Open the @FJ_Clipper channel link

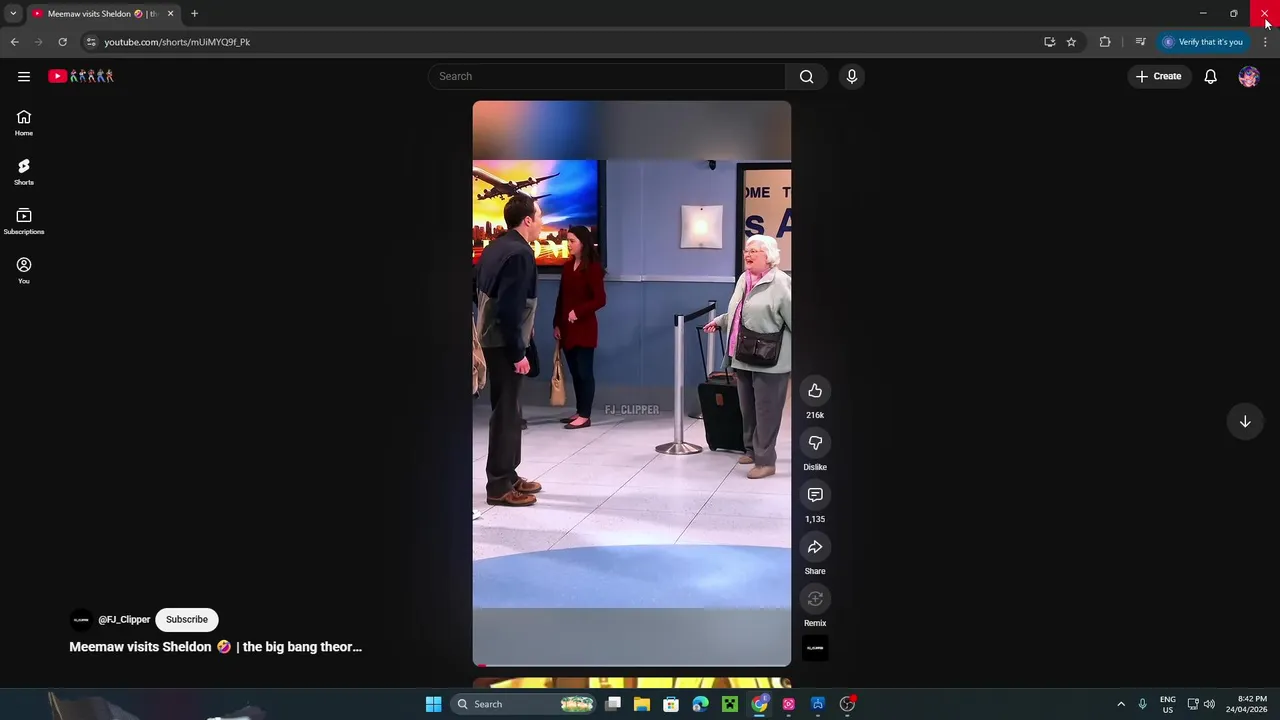coord(124,619)
